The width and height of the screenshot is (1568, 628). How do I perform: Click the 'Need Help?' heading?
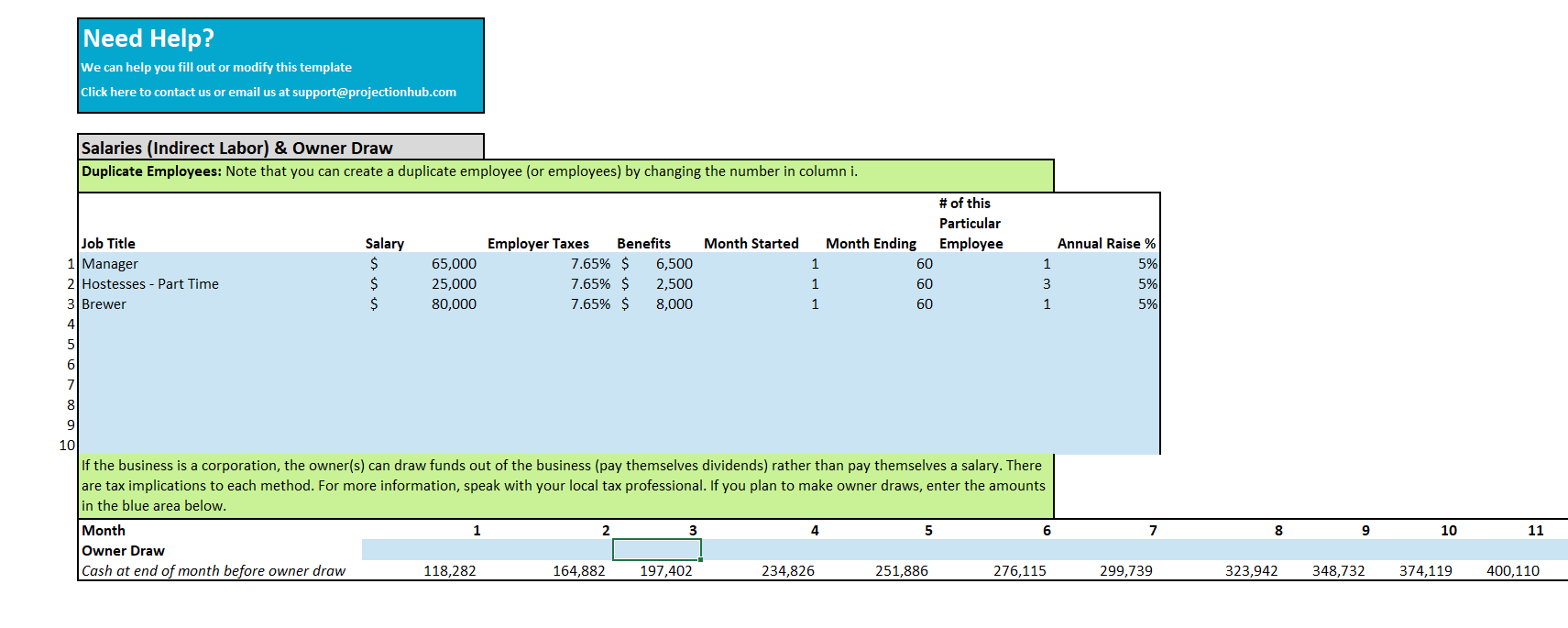(x=148, y=39)
